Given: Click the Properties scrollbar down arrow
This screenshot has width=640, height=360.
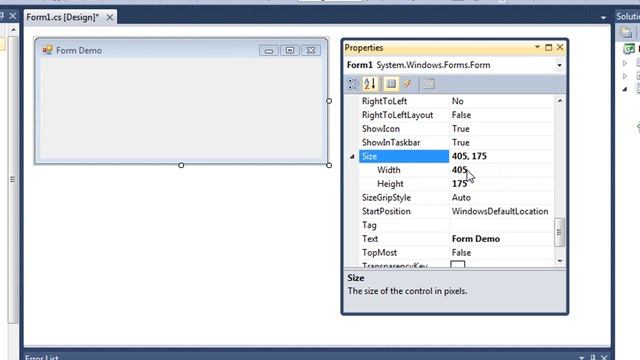Looking at the screenshot, I should pos(560,261).
